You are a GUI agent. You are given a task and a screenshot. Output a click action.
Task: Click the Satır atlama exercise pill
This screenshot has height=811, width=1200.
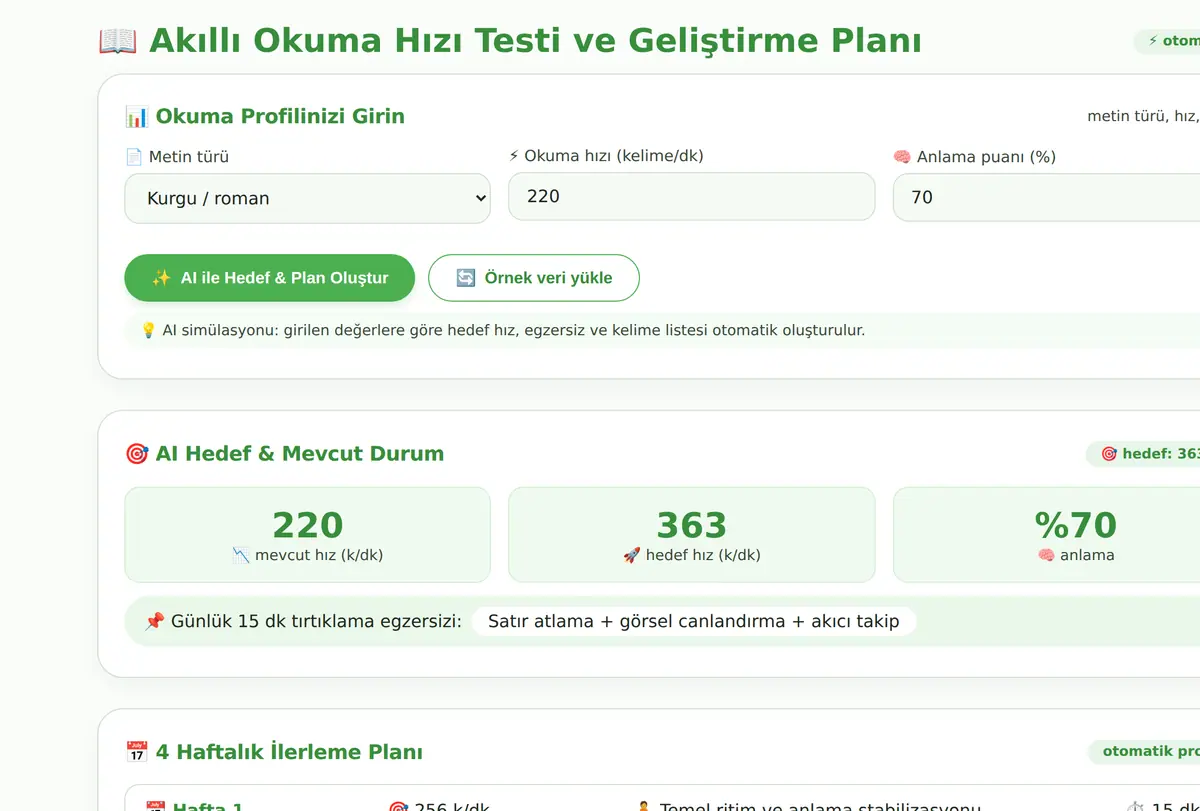click(694, 622)
